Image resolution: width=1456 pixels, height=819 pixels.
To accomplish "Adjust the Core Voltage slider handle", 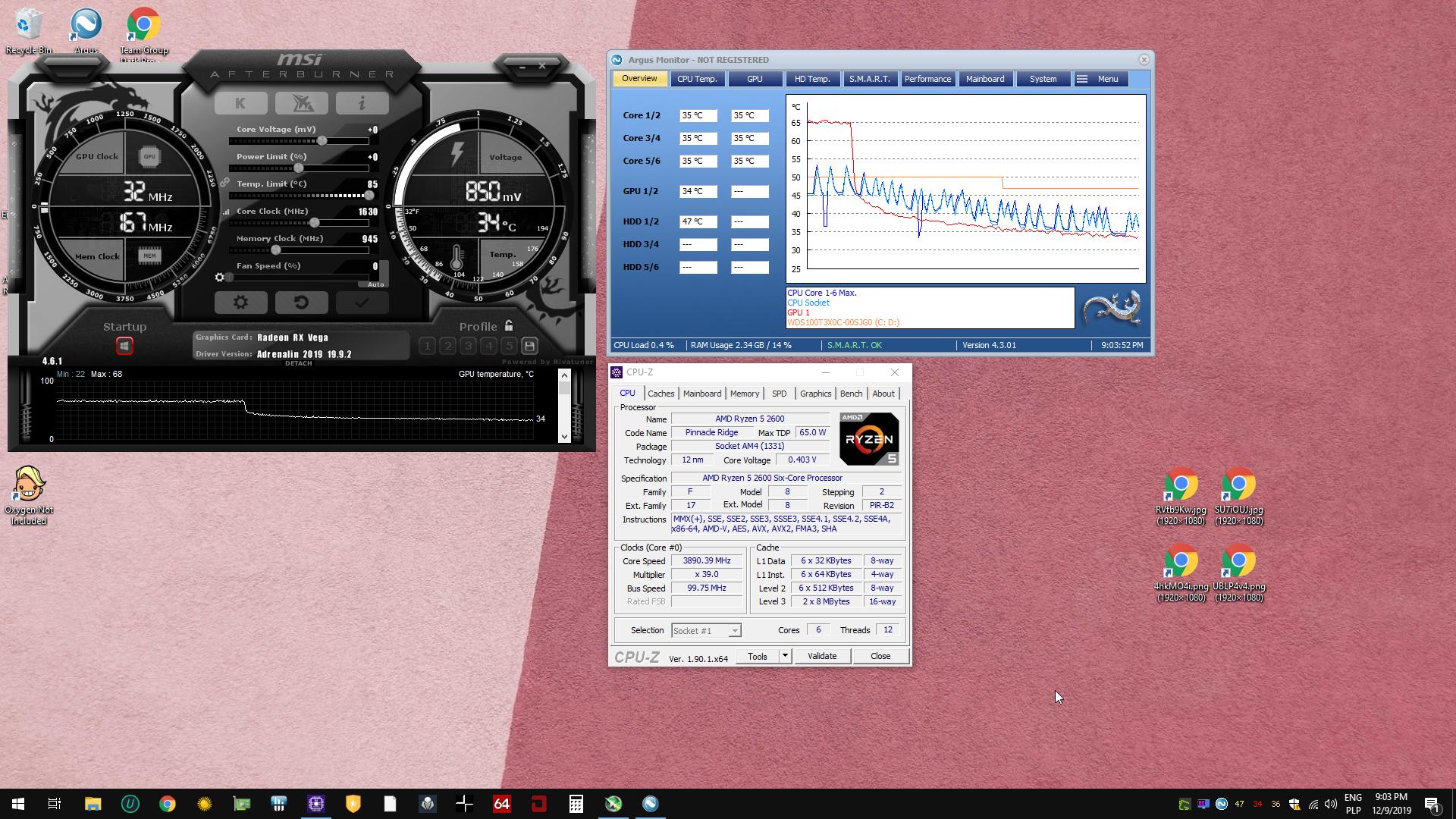I will pos(322,141).
